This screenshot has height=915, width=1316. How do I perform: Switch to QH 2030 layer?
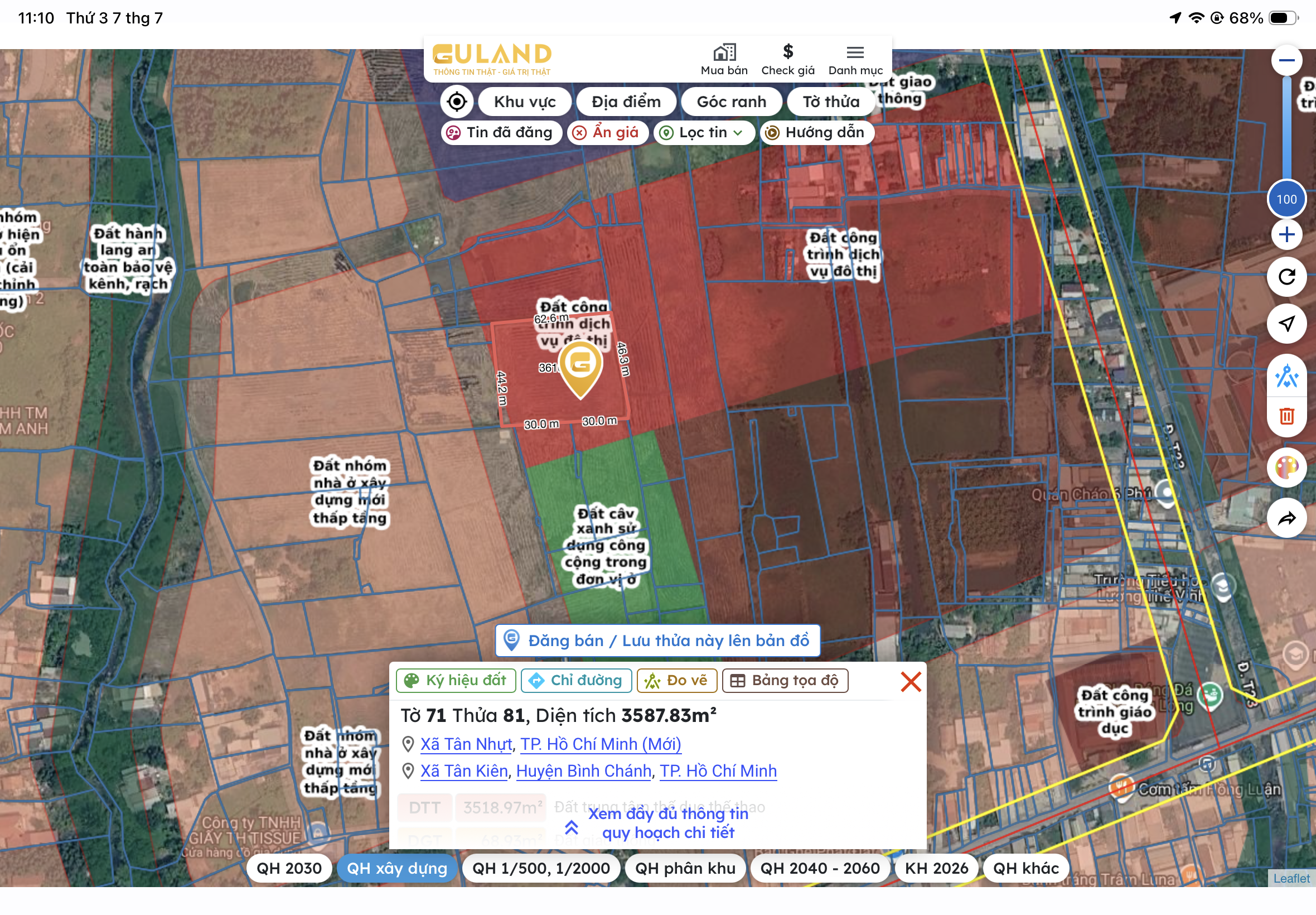pos(289,868)
